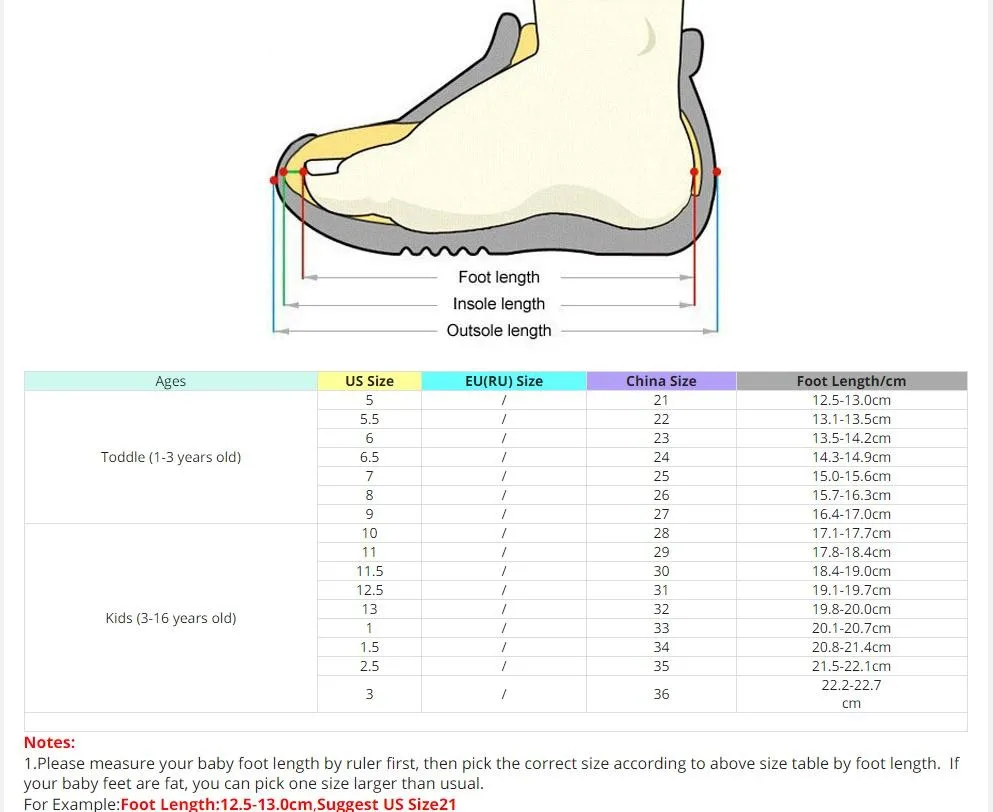This screenshot has height=812, width=993.
Task: Select the 'EU(RU) Size' column header
Action: click(504, 381)
